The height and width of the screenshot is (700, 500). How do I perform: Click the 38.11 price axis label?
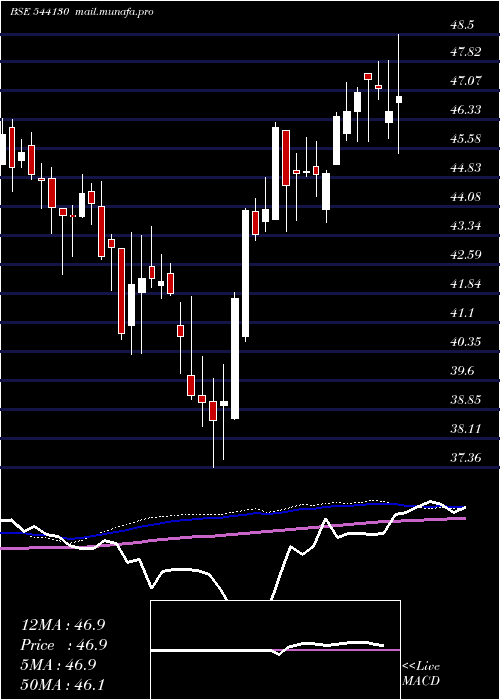click(465, 429)
